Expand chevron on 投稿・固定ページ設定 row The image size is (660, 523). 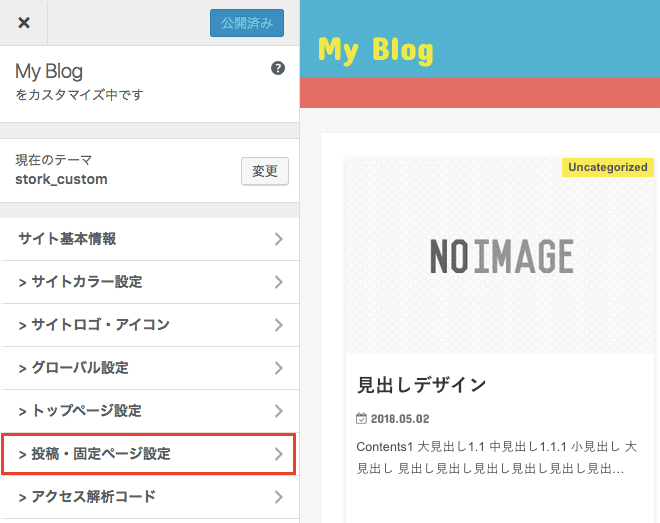(278, 454)
